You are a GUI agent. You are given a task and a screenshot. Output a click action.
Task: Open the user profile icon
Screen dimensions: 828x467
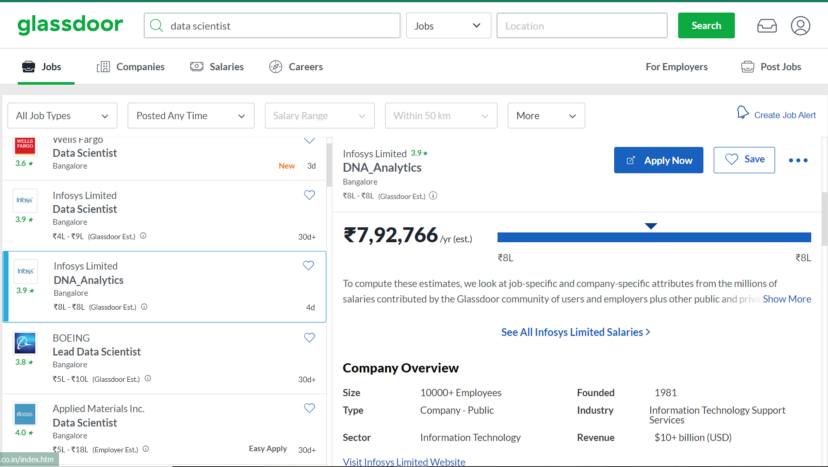click(x=801, y=25)
